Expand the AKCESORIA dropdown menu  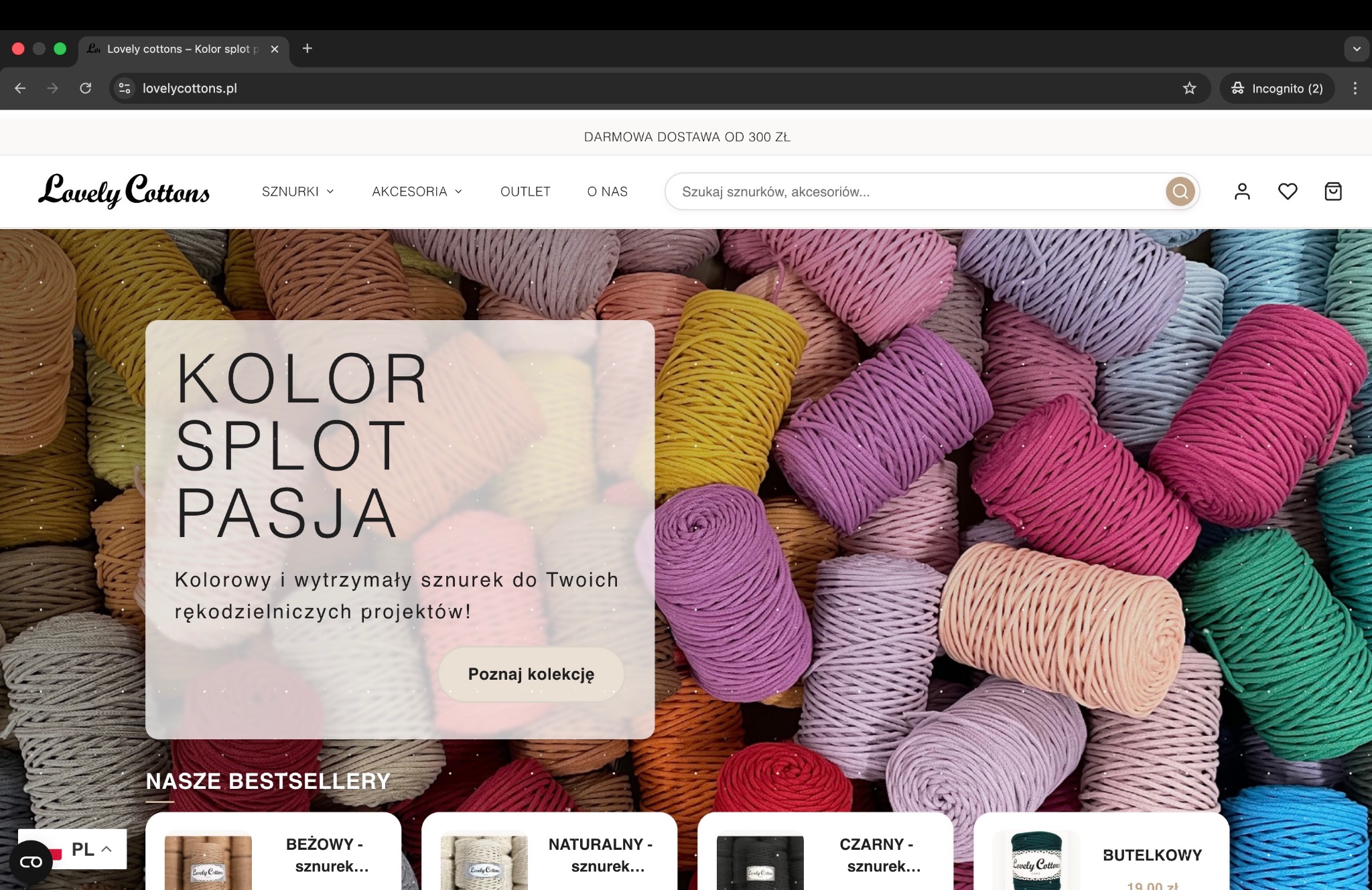point(417,192)
